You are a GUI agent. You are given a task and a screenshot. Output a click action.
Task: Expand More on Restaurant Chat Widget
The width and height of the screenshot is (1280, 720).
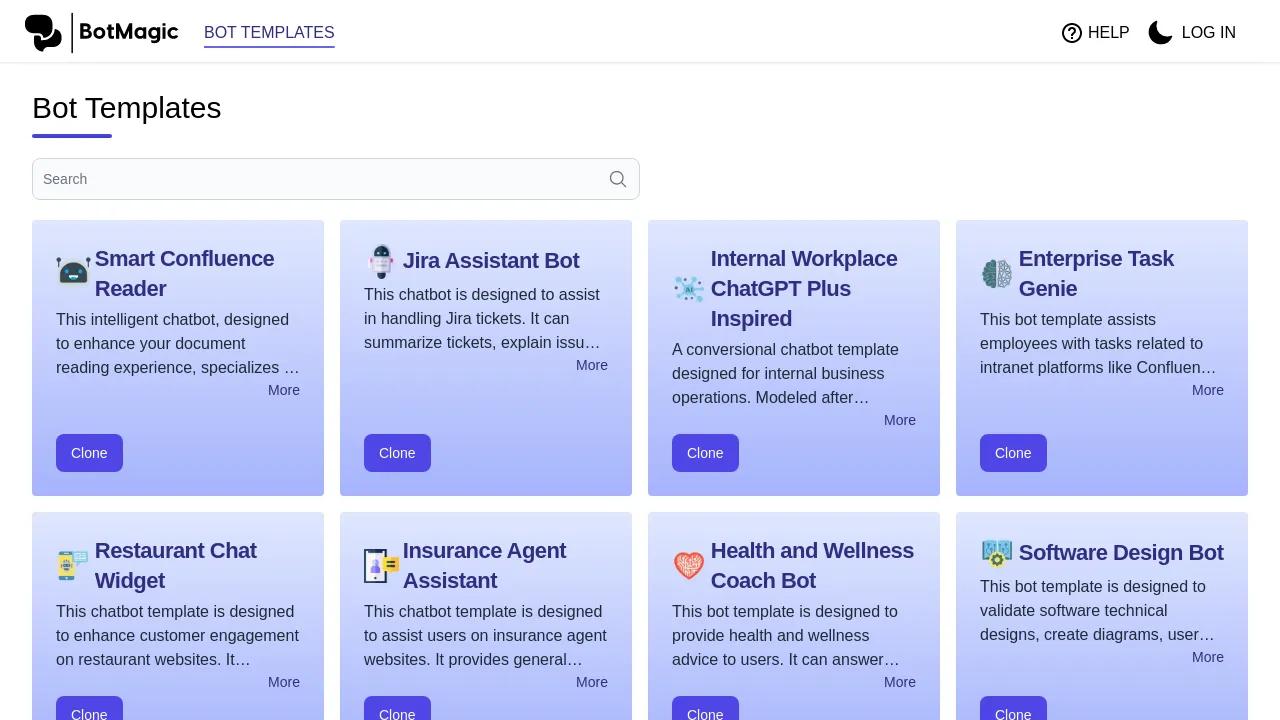(x=284, y=682)
